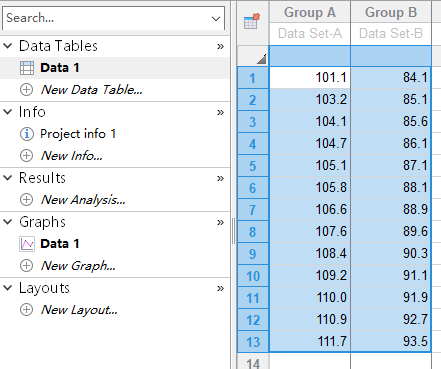
Task: Select the cell containing 104.7
Action: [x=310, y=144]
